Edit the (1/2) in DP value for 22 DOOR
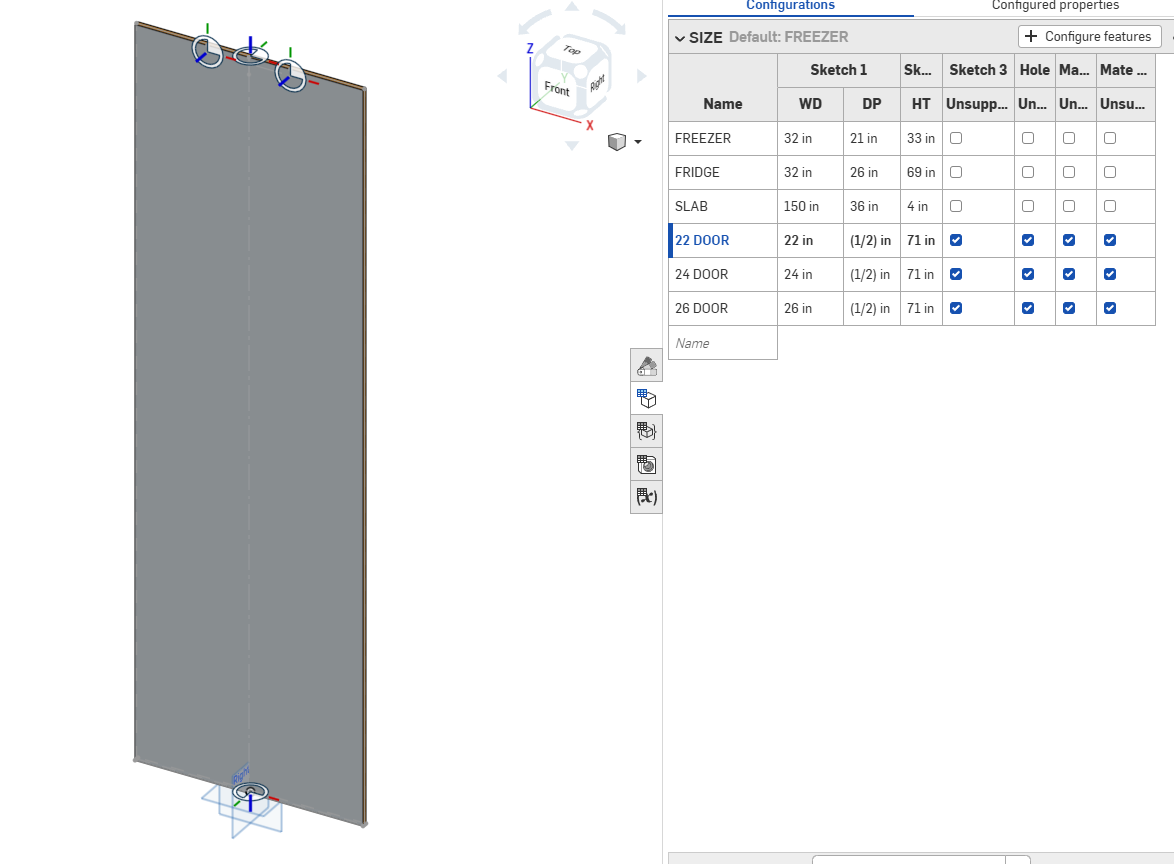Viewport: 1174px width, 864px height. pos(872,240)
